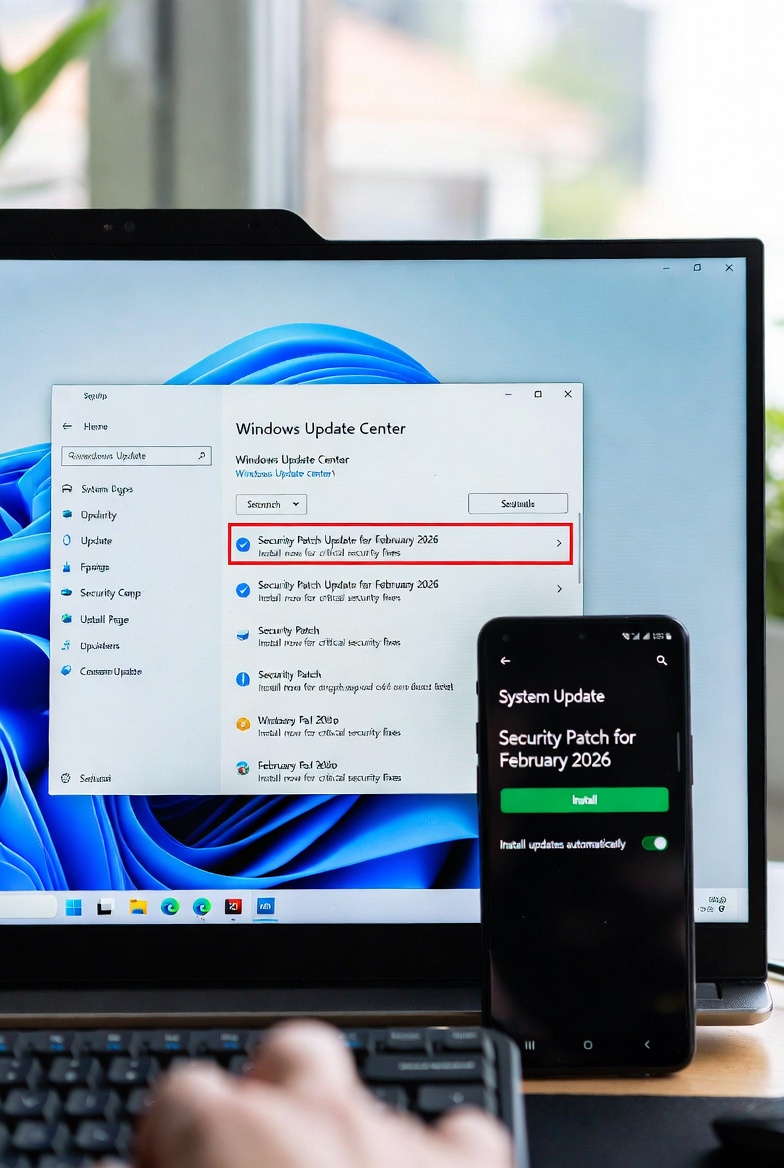The width and height of the screenshot is (784, 1168).
Task: Click the icon beside Ustall Page
Action: [x=67, y=619]
